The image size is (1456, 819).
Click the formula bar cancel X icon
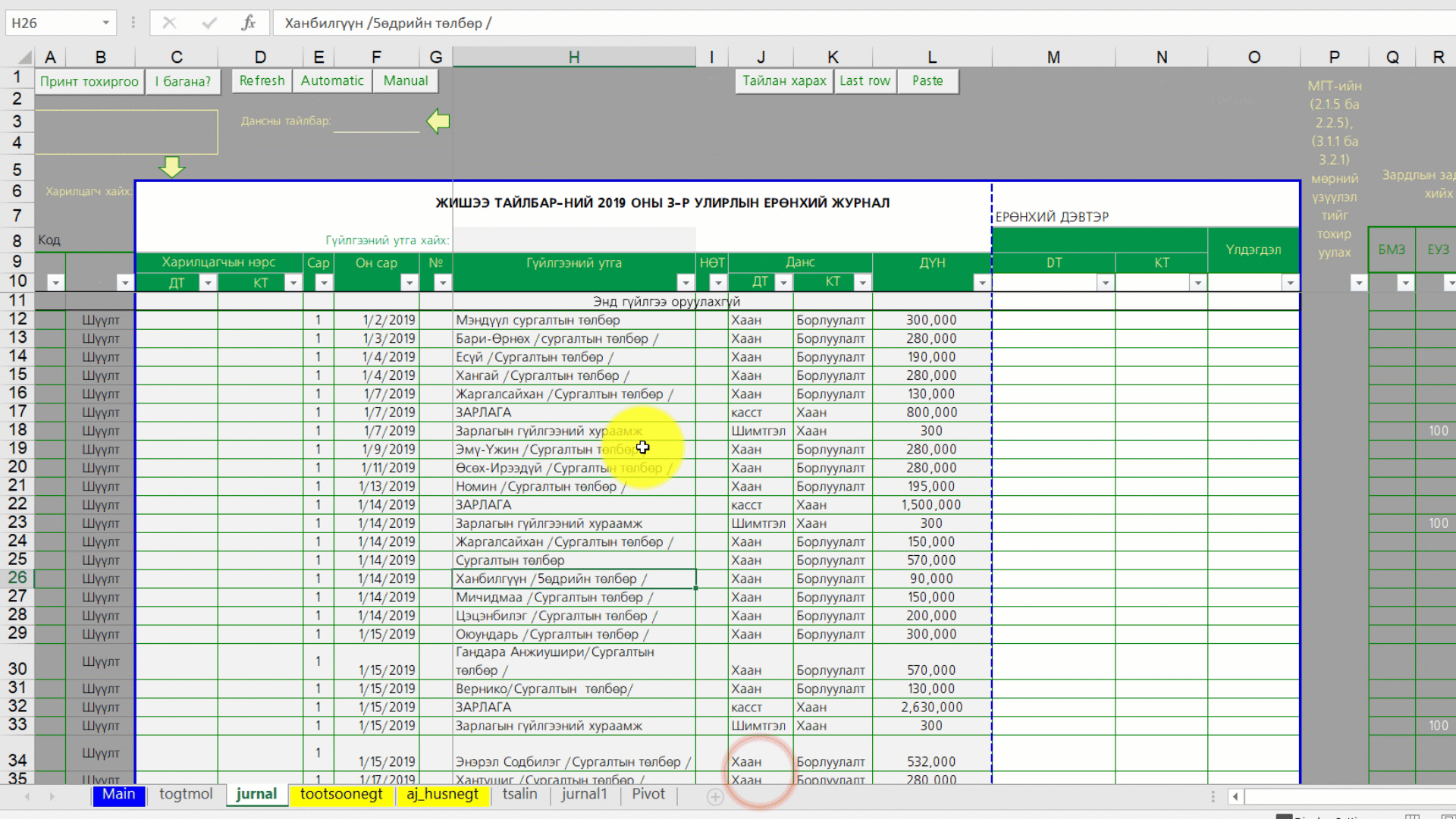coord(169,23)
